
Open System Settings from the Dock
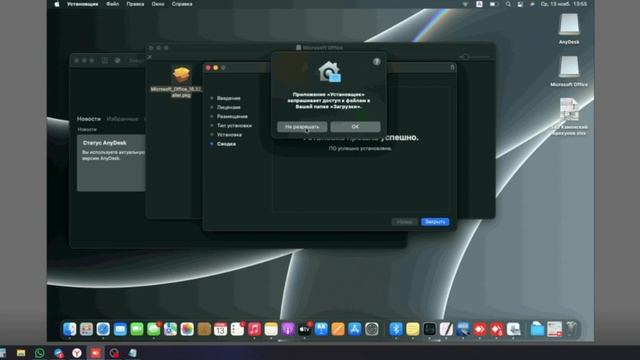[x=371, y=329]
